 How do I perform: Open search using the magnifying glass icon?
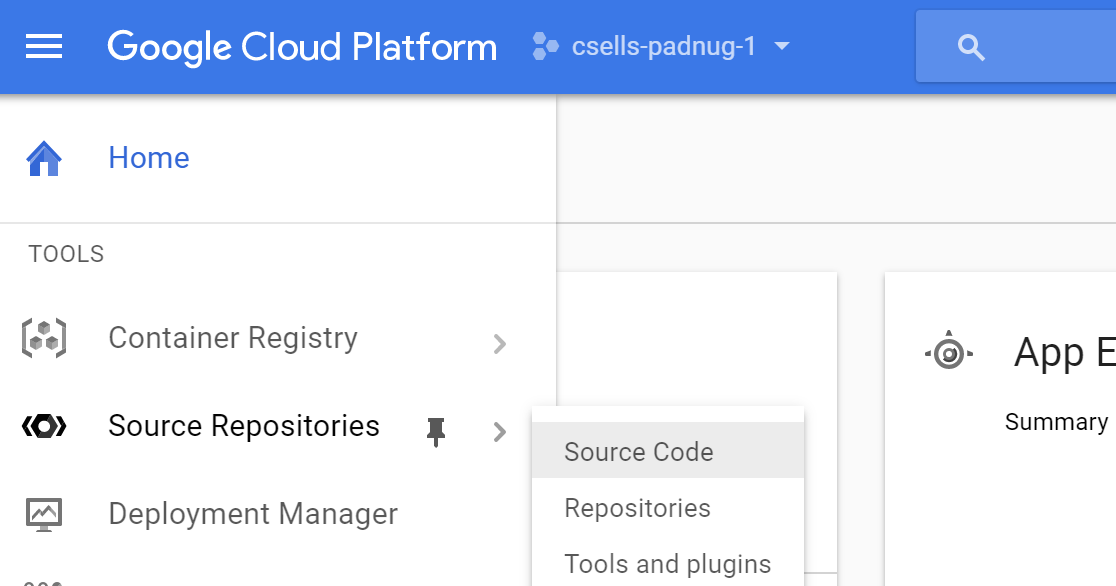[x=971, y=46]
